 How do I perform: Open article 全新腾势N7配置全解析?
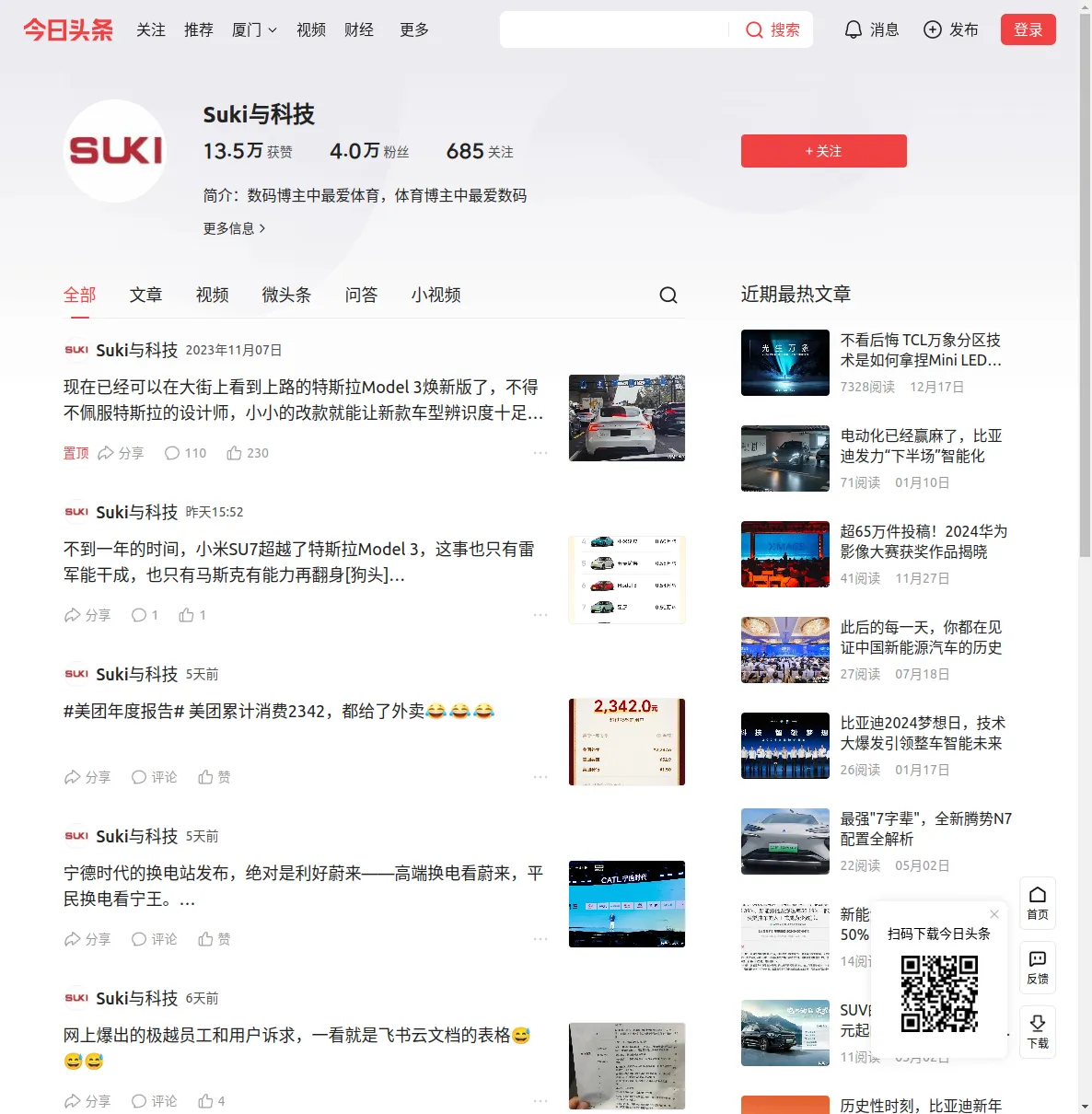926,829
